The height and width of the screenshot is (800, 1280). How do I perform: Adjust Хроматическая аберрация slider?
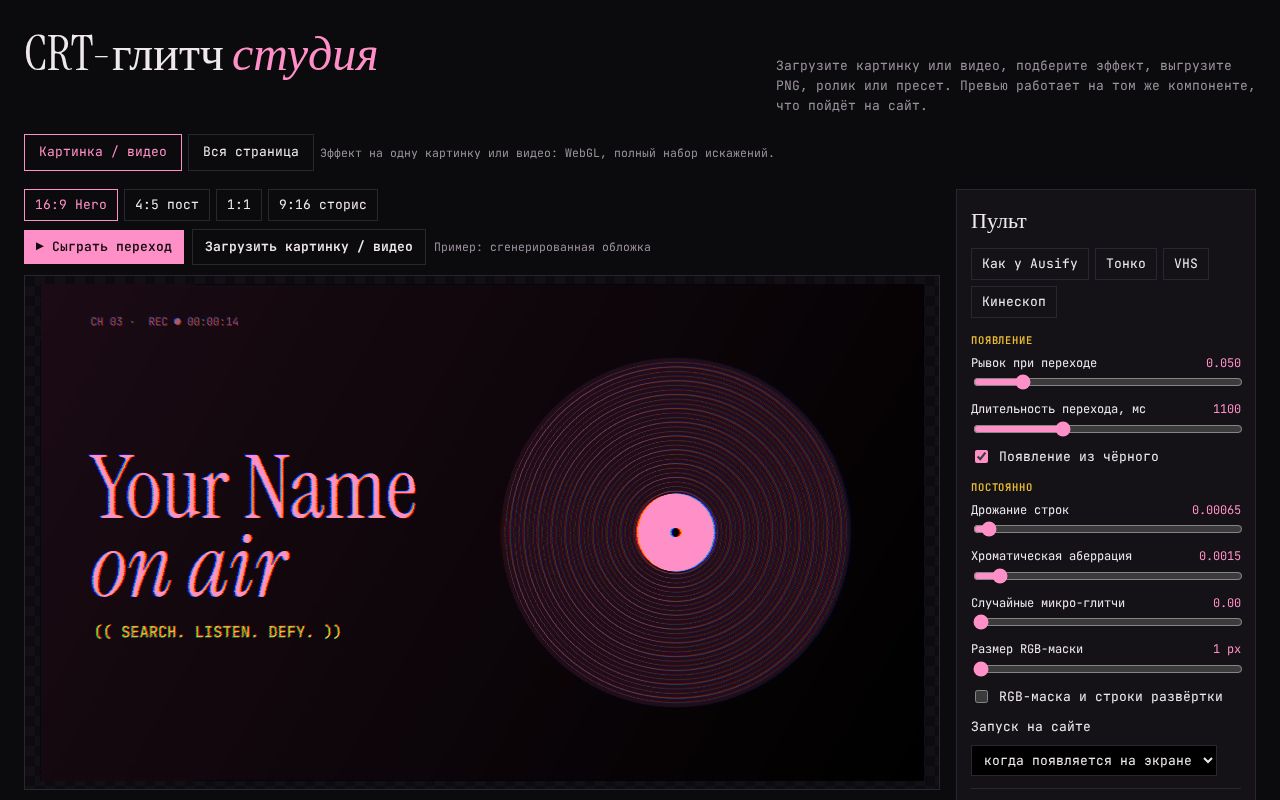click(x=1108, y=576)
